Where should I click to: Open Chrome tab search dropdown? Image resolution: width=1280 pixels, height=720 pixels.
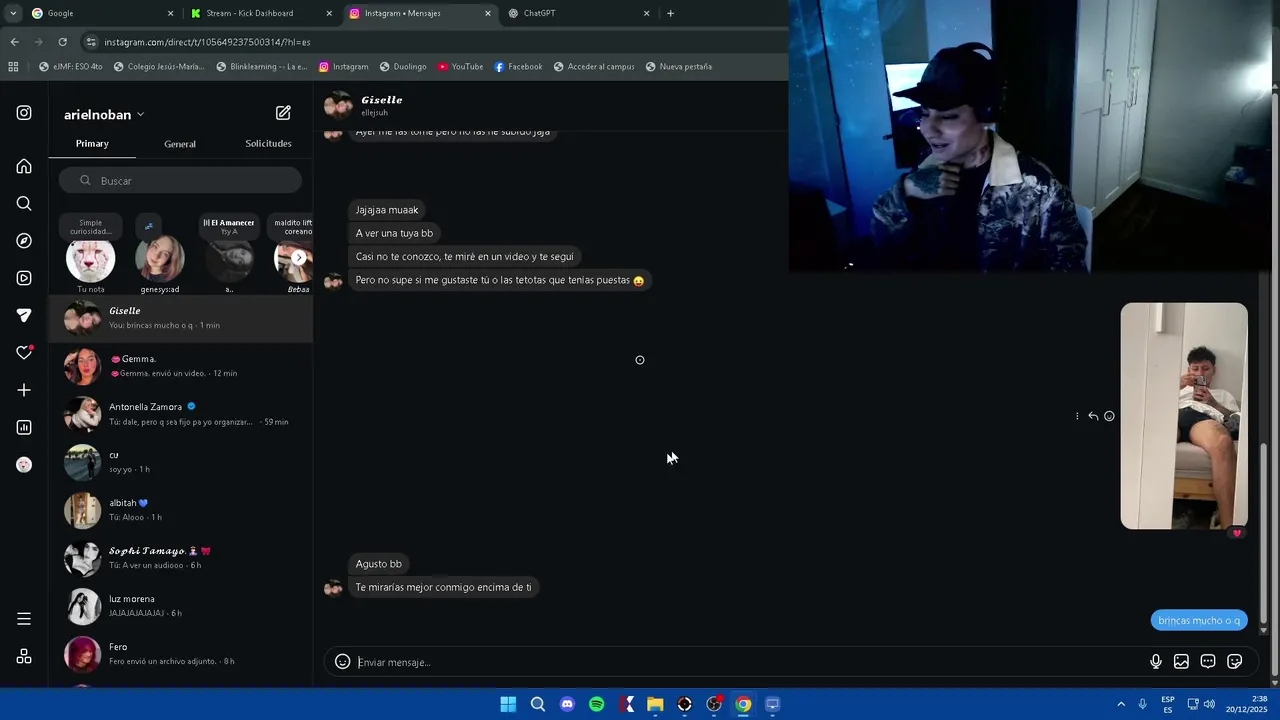[x=12, y=13]
